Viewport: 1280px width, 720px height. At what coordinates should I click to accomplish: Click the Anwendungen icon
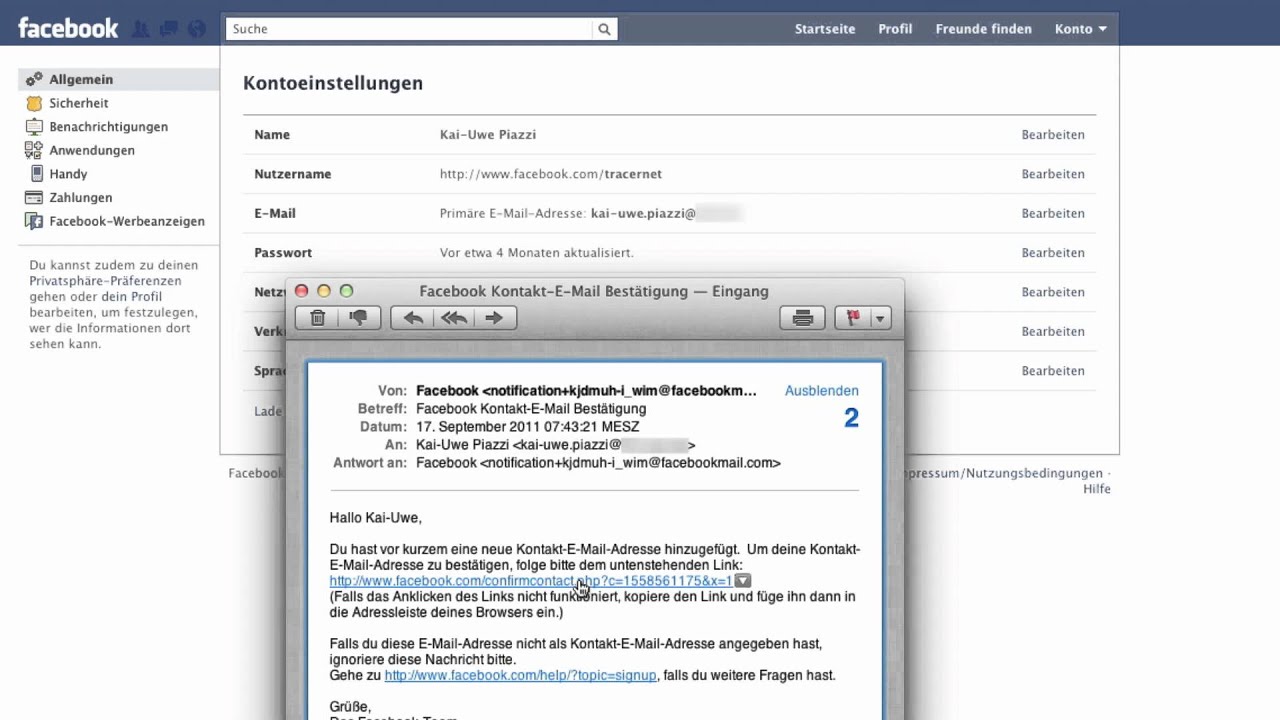click(34, 150)
